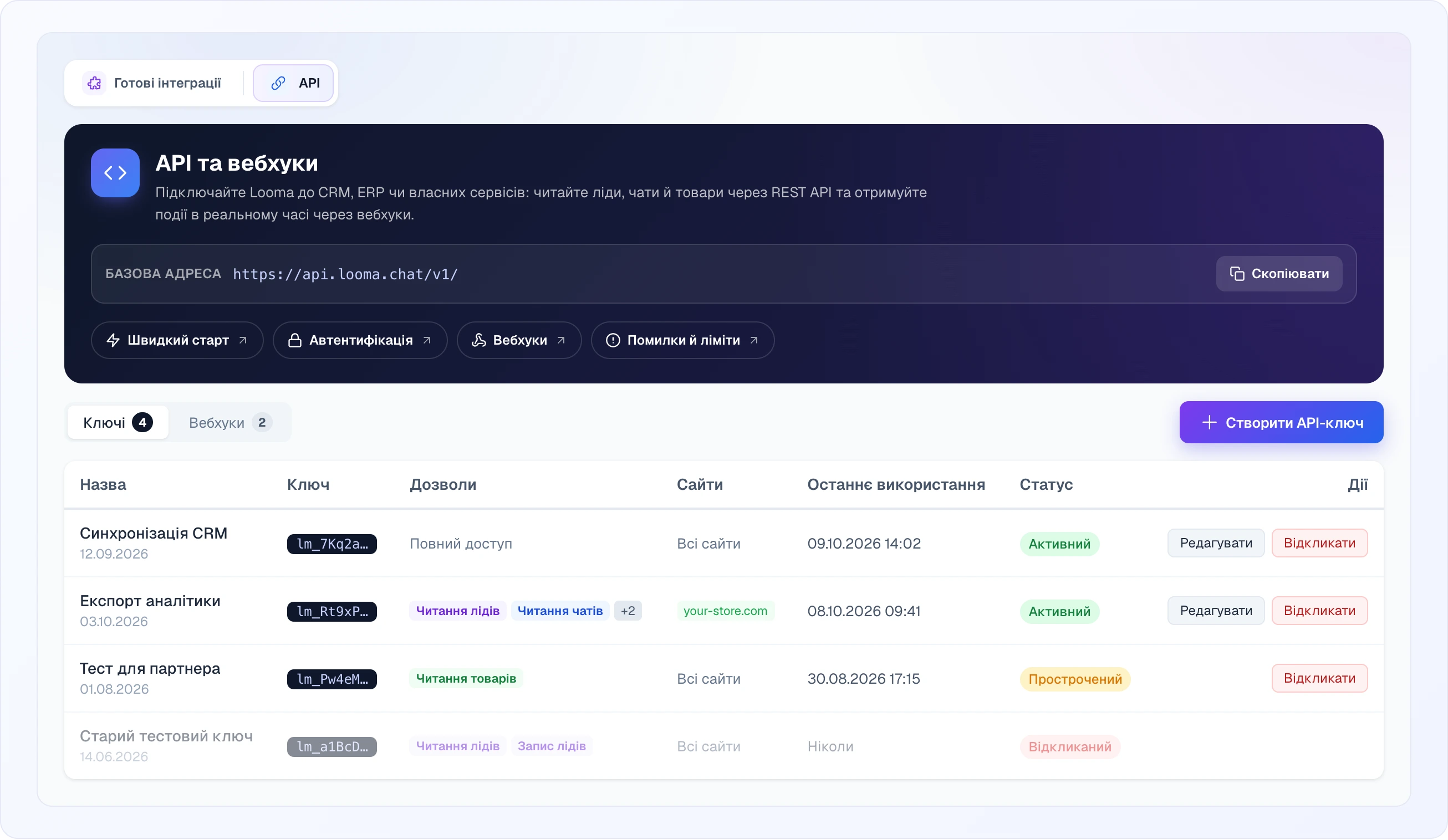Click last-used date 30.08.2026 17:15

[864, 679]
